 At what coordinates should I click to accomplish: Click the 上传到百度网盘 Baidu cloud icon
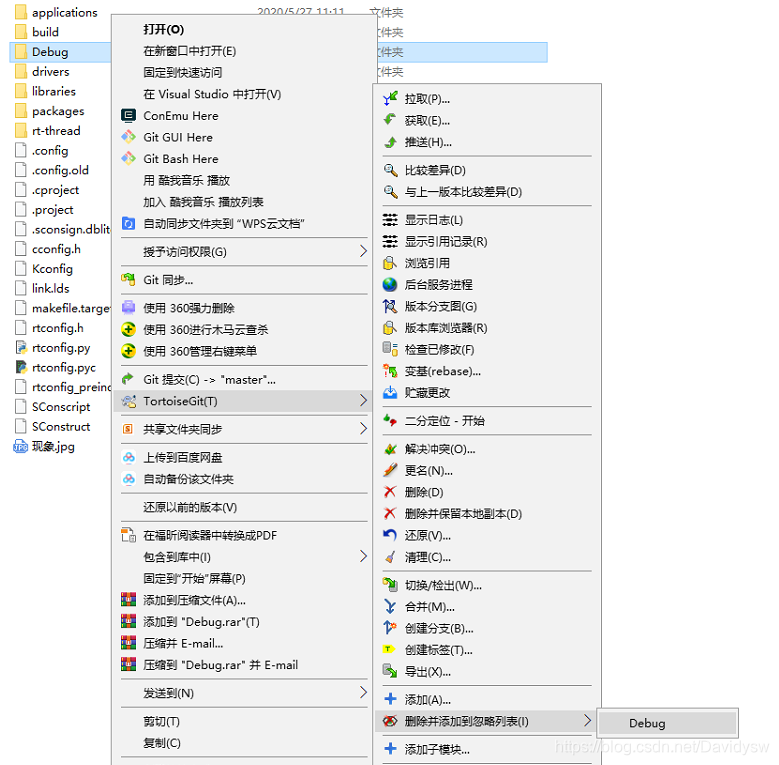tap(129, 457)
